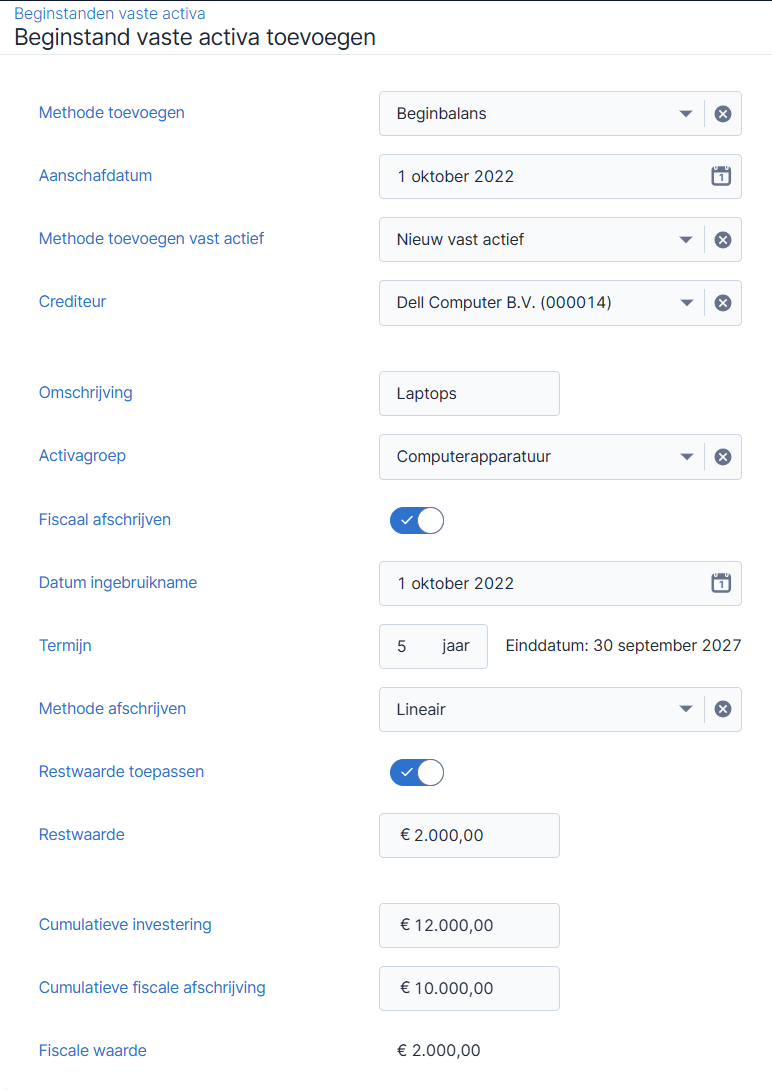Clear the Nieuw vast actief selection

[723, 239]
